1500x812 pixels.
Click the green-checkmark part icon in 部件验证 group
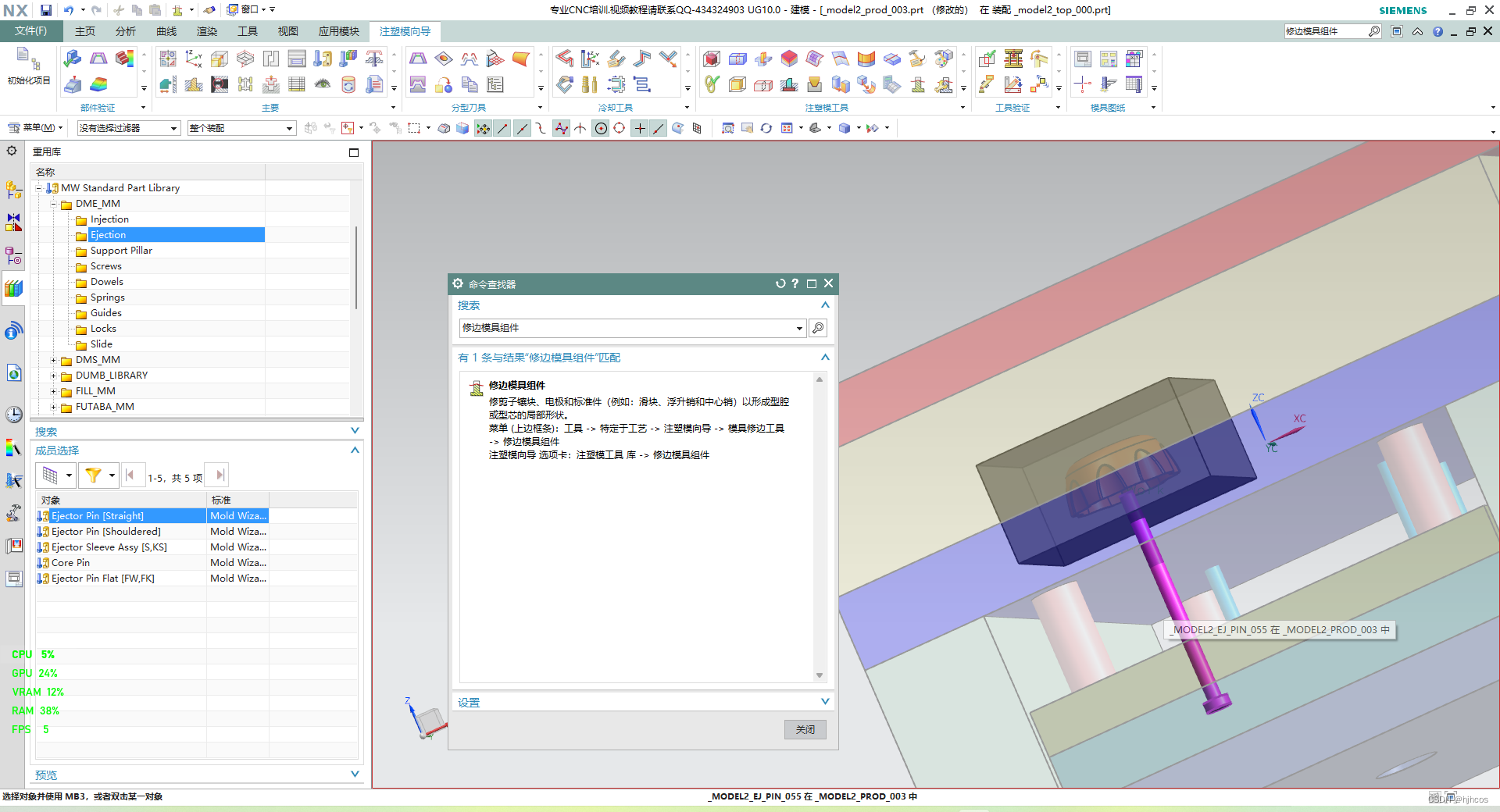click(x=73, y=59)
